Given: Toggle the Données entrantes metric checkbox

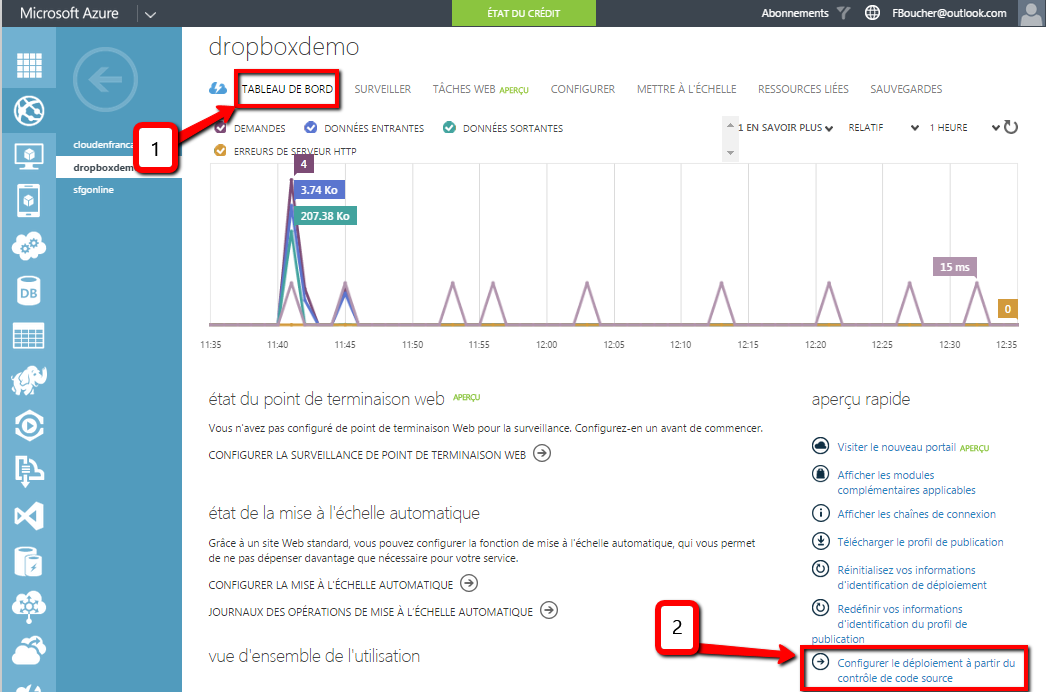Looking at the screenshot, I should tap(311, 127).
